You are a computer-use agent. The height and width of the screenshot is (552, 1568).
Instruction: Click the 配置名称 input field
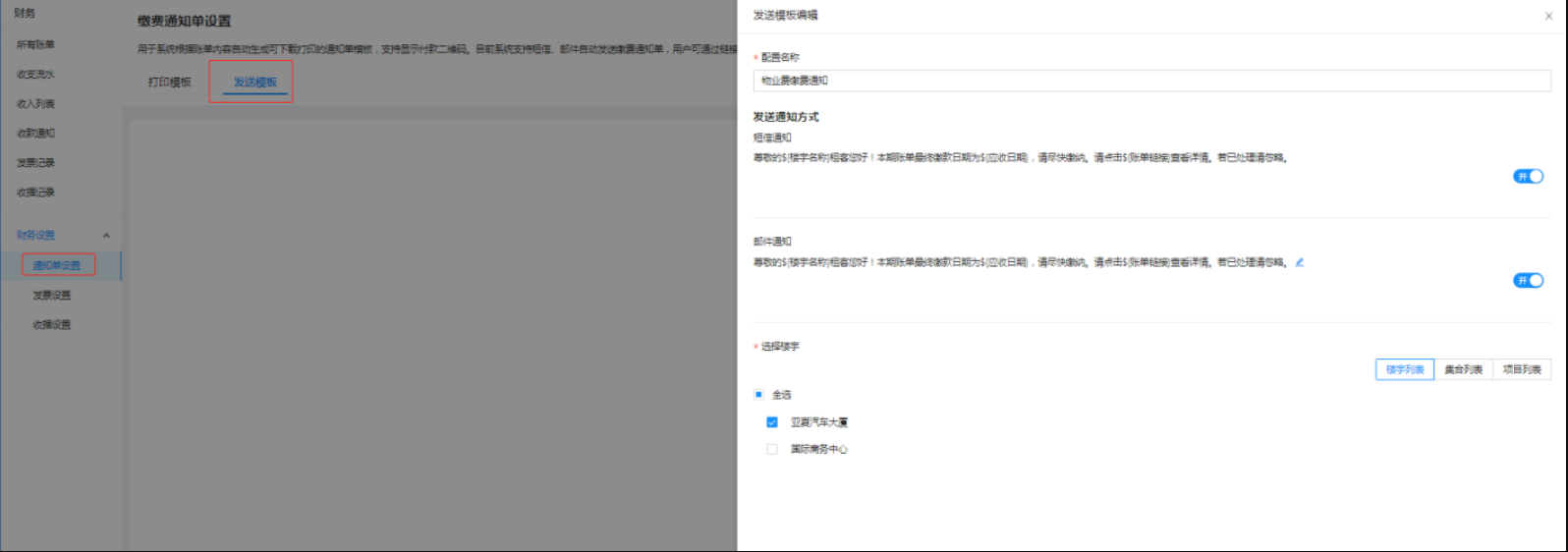coord(1151,81)
